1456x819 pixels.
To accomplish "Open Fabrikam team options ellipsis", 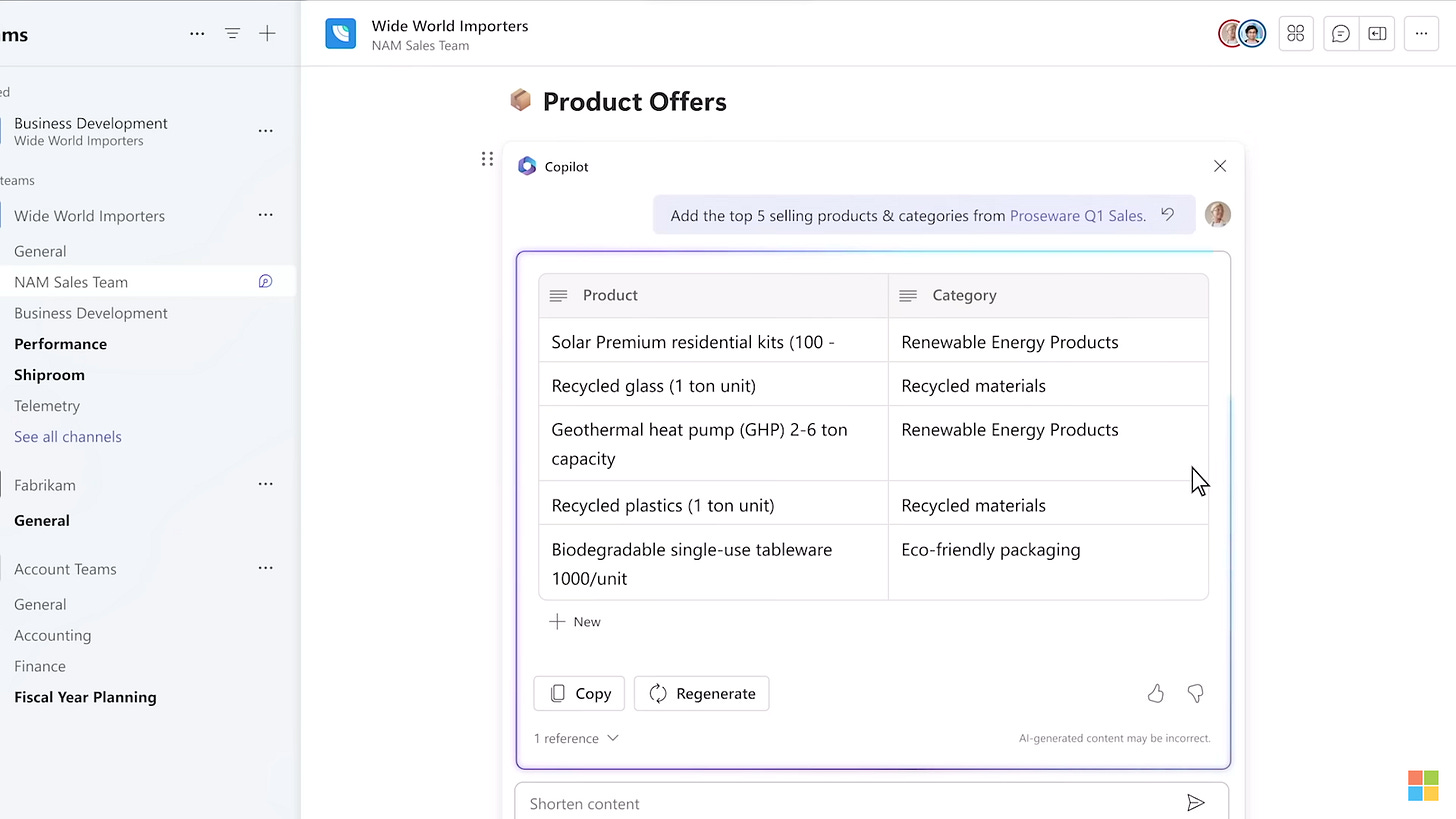I will pyautogui.click(x=265, y=484).
